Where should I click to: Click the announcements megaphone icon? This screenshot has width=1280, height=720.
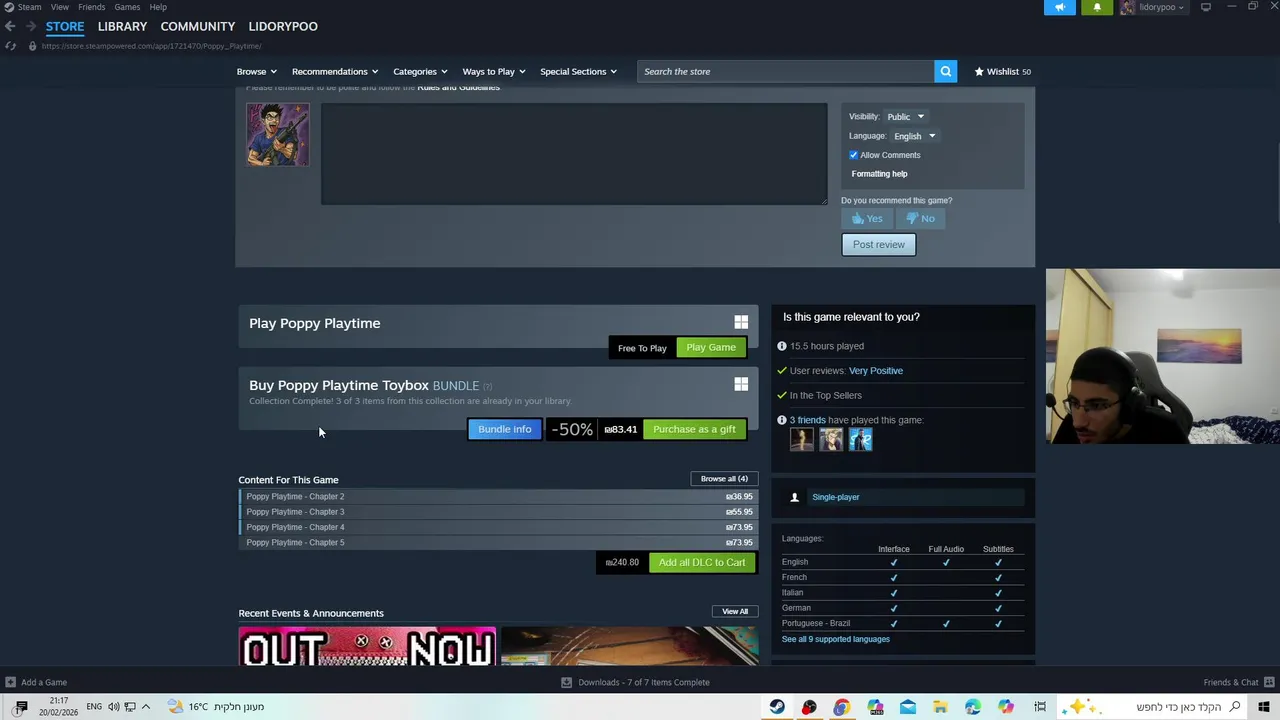tap(1060, 7)
